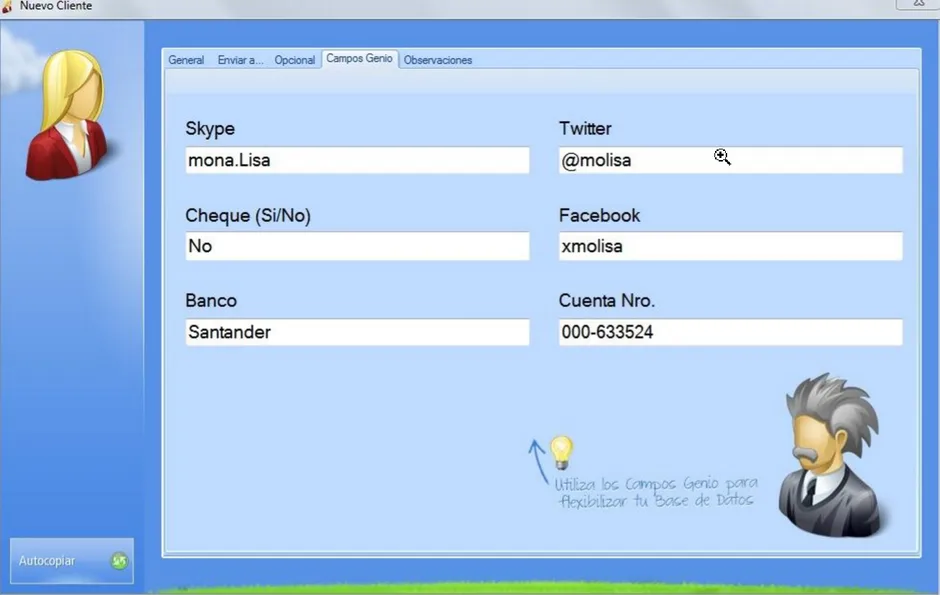Viewport: 940px width, 595px height.
Task: Click the Cheque (Si/No) field
Action: (357, 246)
